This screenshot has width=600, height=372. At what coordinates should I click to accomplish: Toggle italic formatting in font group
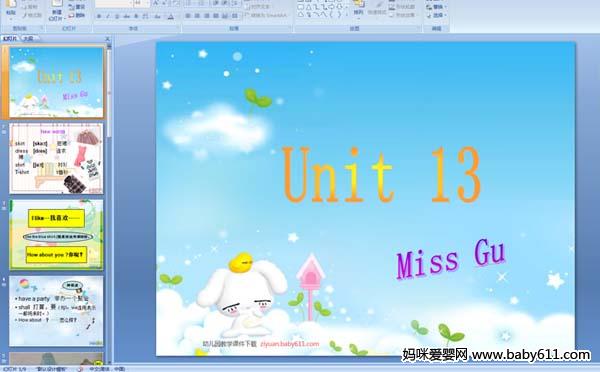(108, 16)
